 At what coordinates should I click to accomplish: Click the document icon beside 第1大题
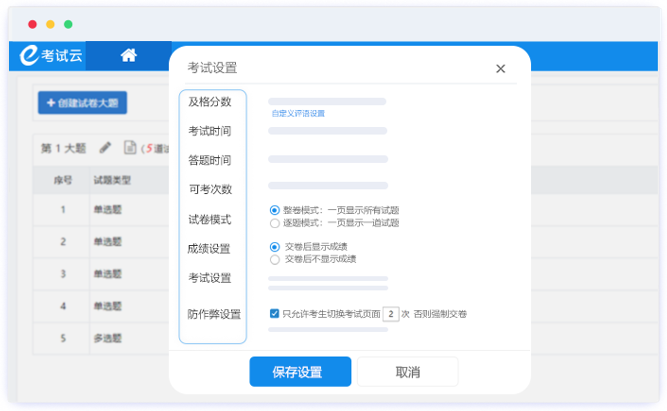[130, 148]
